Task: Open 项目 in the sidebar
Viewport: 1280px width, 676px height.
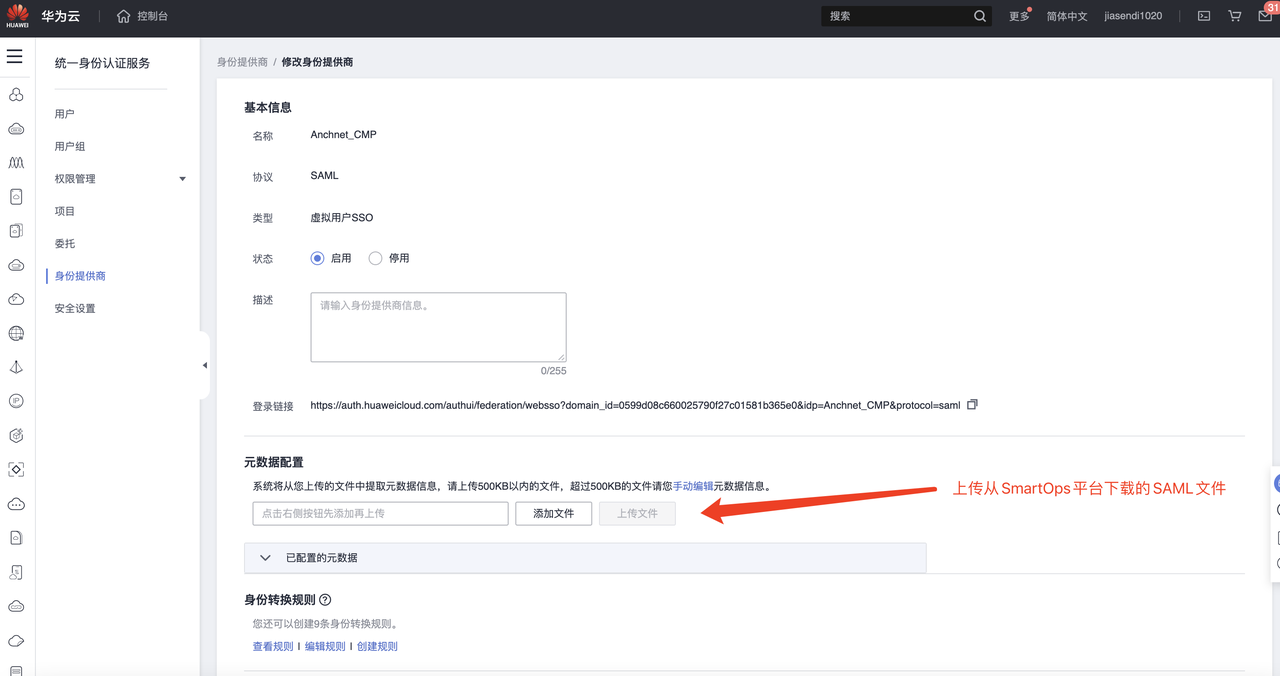Action: coord(65,211)
